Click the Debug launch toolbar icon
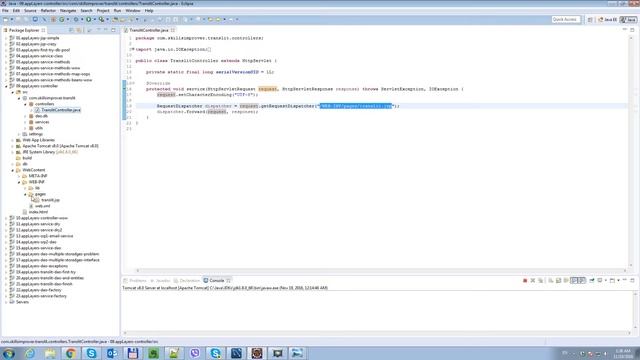640x360 pixels. pos(76,19)
